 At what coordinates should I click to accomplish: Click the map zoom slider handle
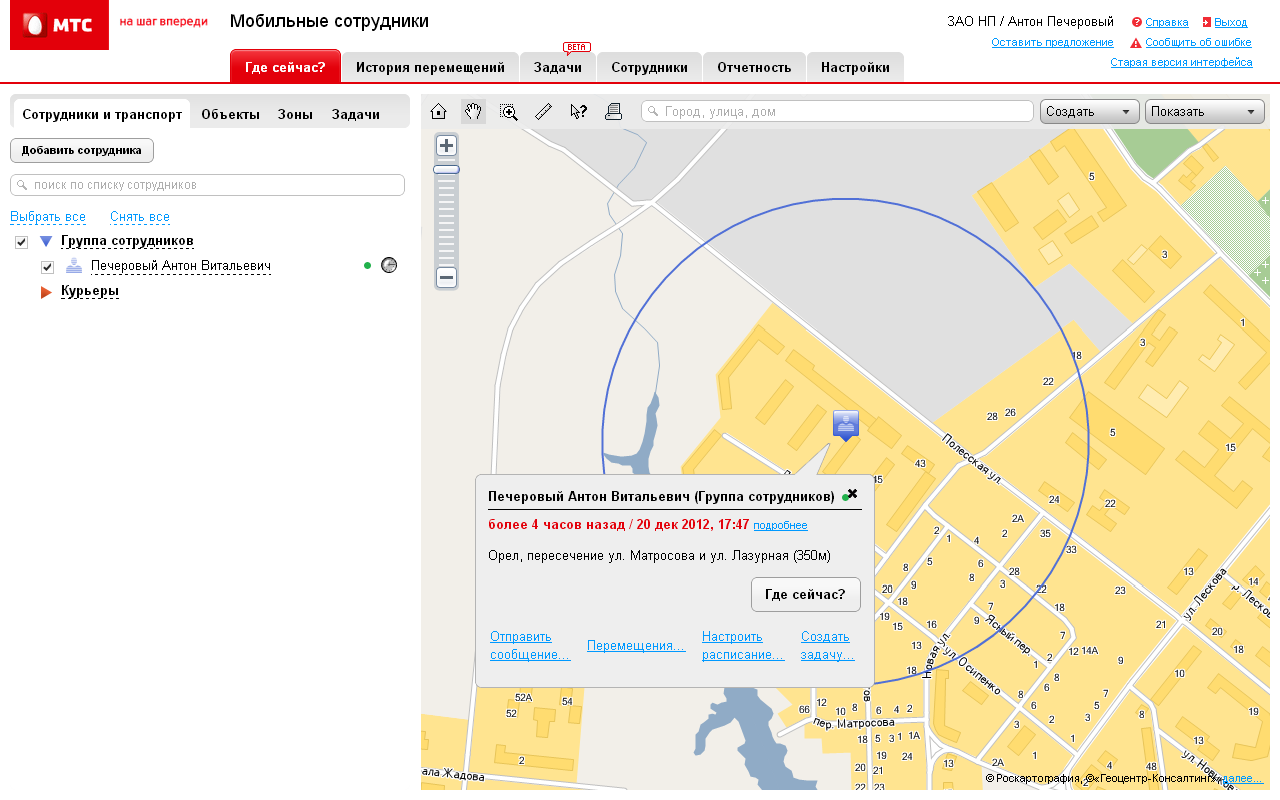click(446, 170)
